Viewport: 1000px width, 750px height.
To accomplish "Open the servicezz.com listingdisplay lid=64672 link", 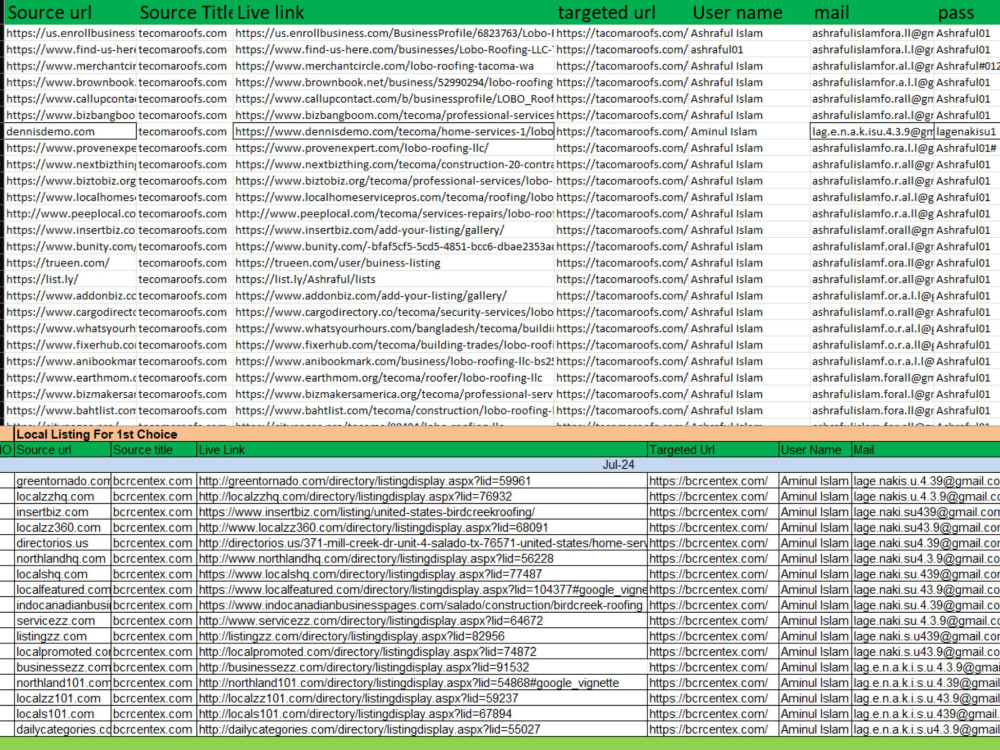I will (x=371, y=621).
